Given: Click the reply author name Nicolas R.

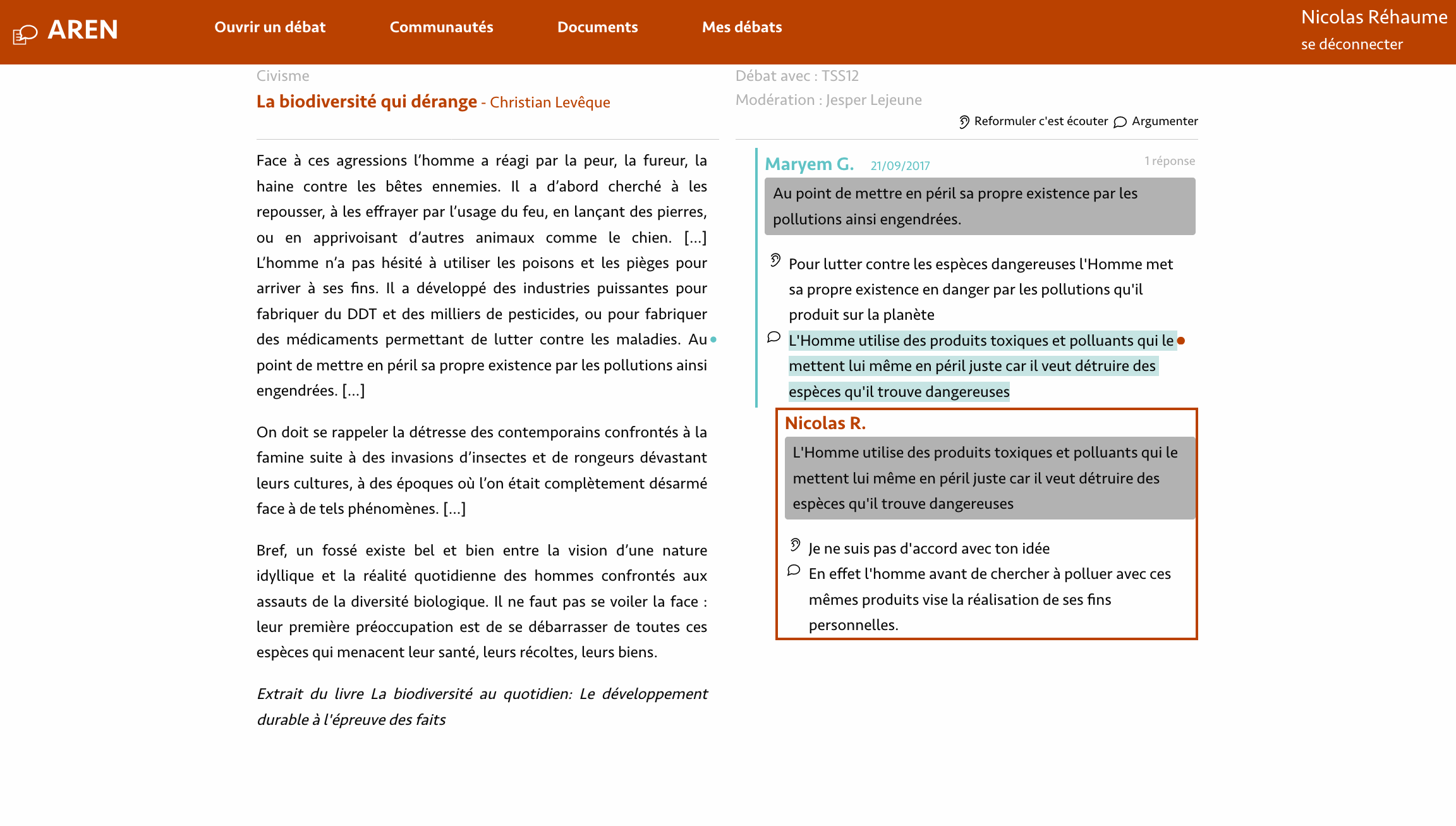Looking at the screenshot, I should [x=825, y=423].
